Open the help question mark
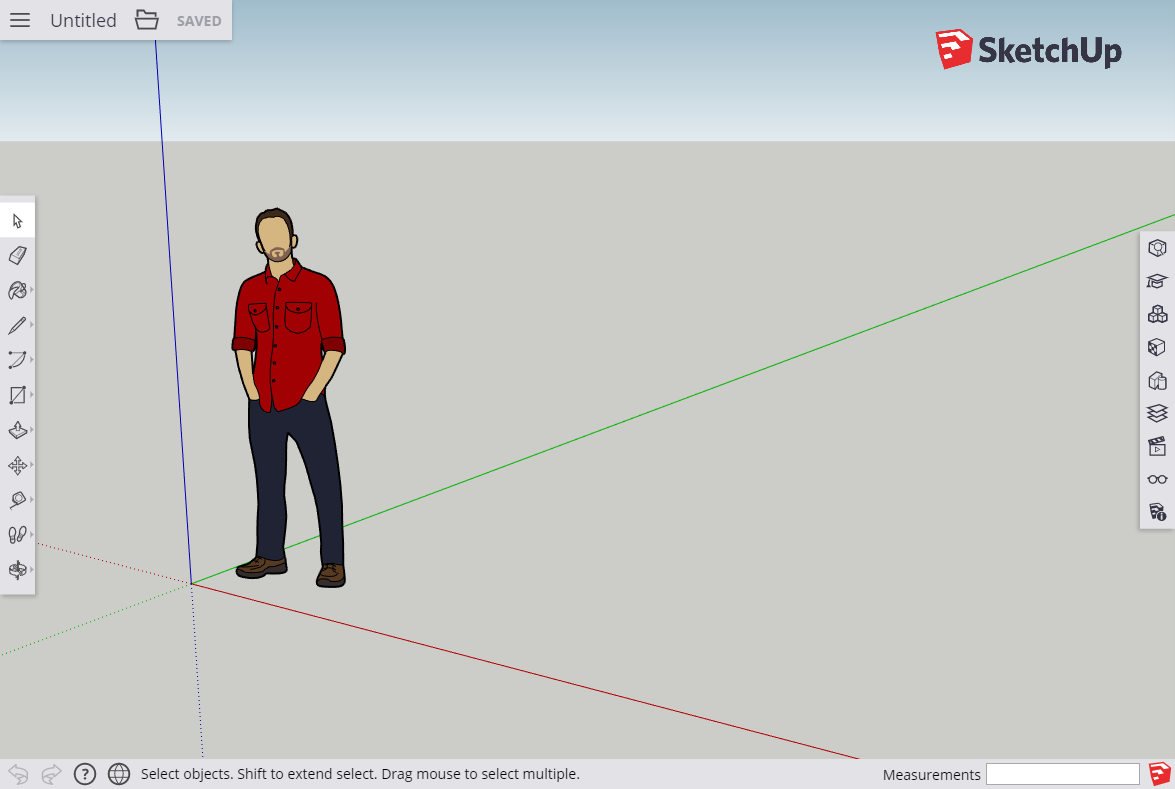This screenshot has width=1175, height=789. coord(85,774)
